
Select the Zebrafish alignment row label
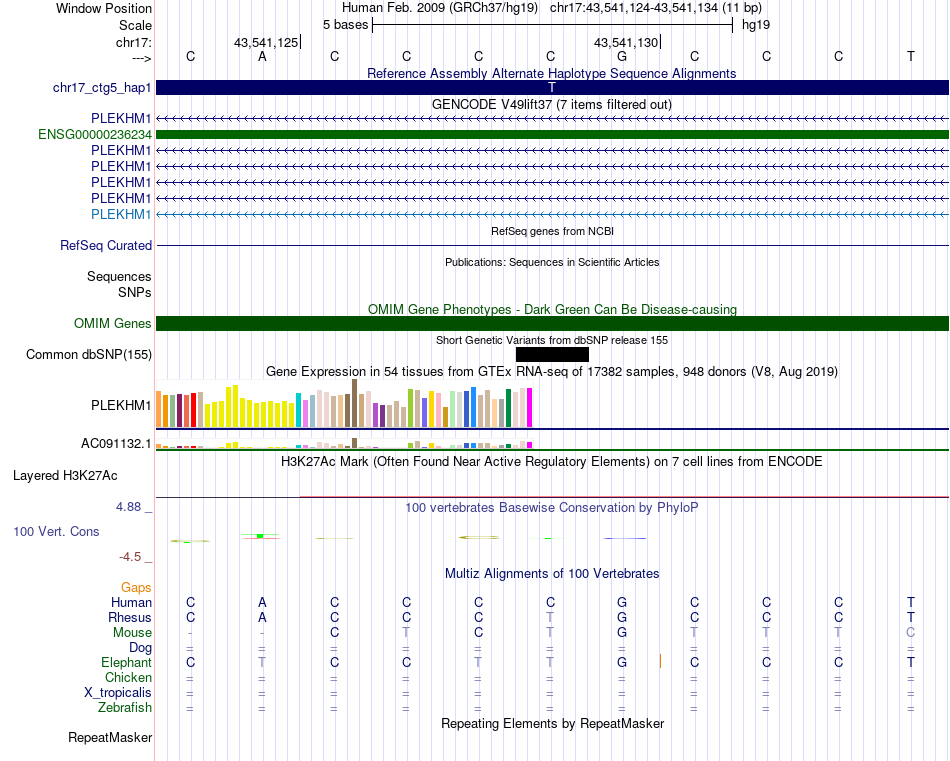(x=125, y=707)
